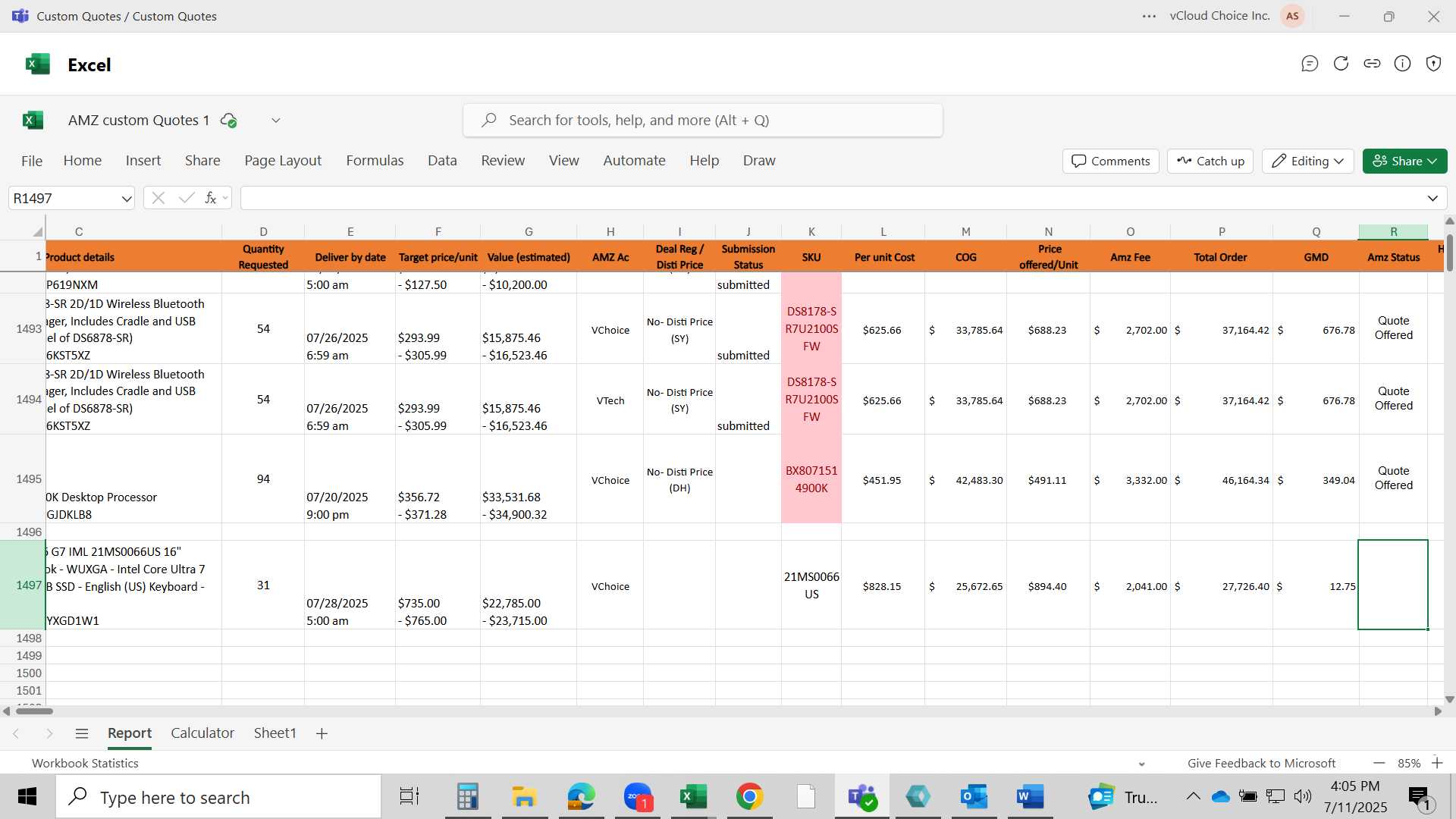Click the vertical scrollbar thumb
The width and height of the screenshot is (1456, 819).
tap(1449, 253)
